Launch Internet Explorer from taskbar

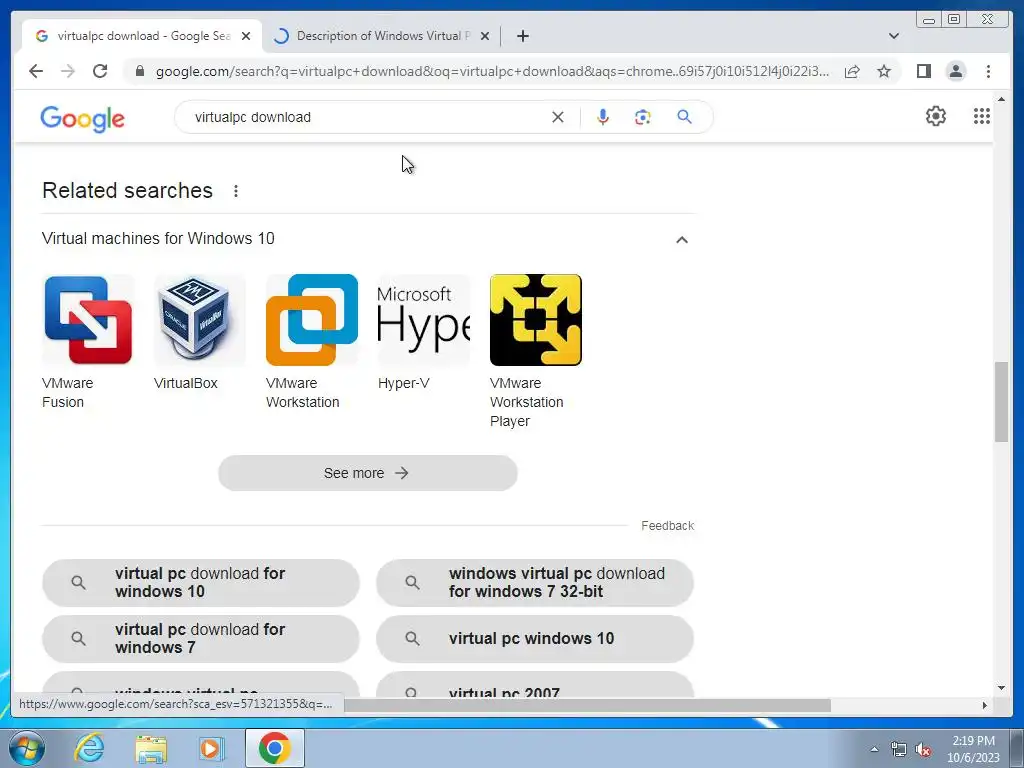click(x=89, y=748)
